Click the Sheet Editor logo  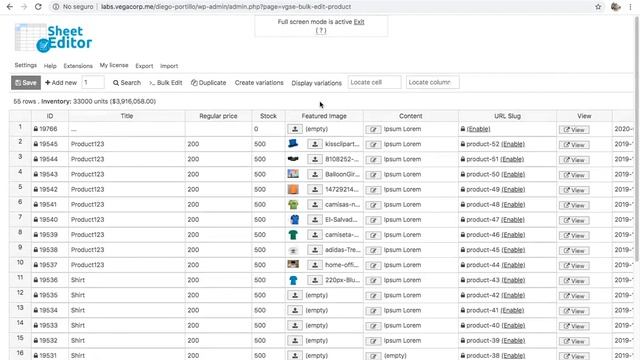pyautogui.click(x=53, y=38)
